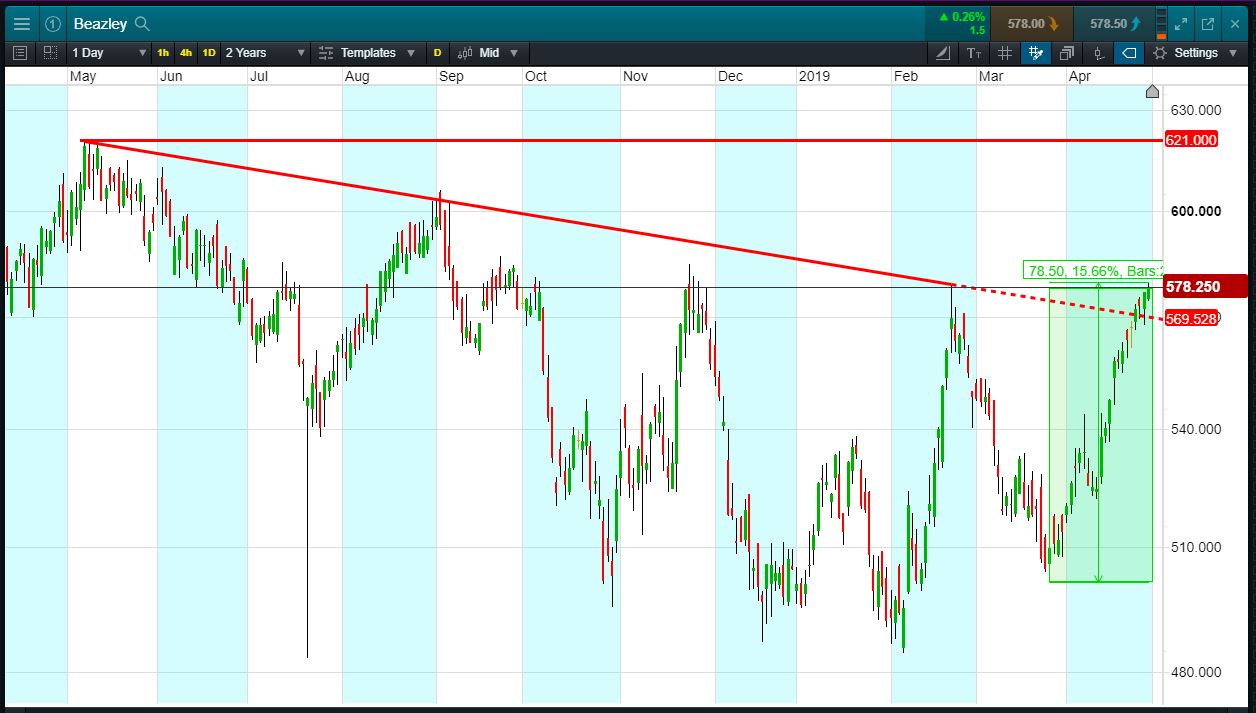Image resolution: width=1256 pixels, height=713 pixels.
Task: Open the hamburger main menu
Action: pyautogui.click(x=21, y=23)
